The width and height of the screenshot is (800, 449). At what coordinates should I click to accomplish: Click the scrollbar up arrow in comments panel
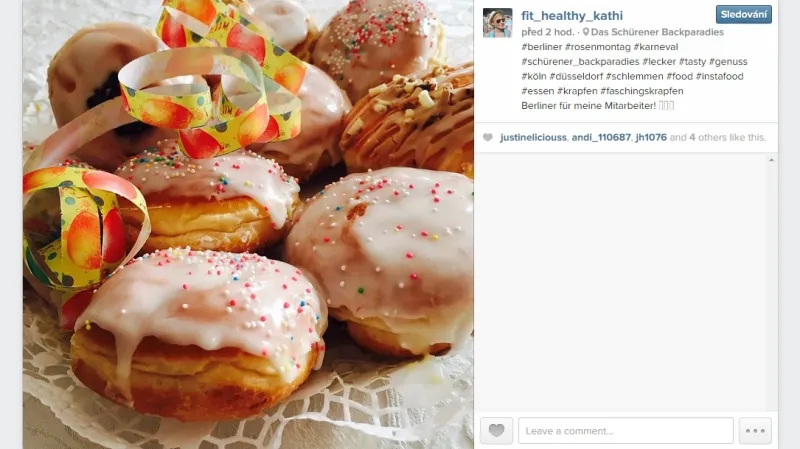coord(771,160)
